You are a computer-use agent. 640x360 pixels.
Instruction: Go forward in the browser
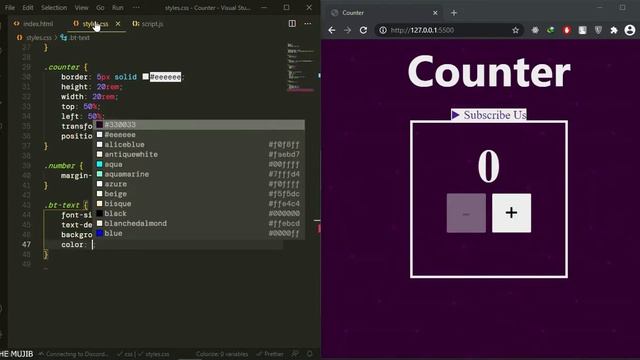click(x=347, y=30)
